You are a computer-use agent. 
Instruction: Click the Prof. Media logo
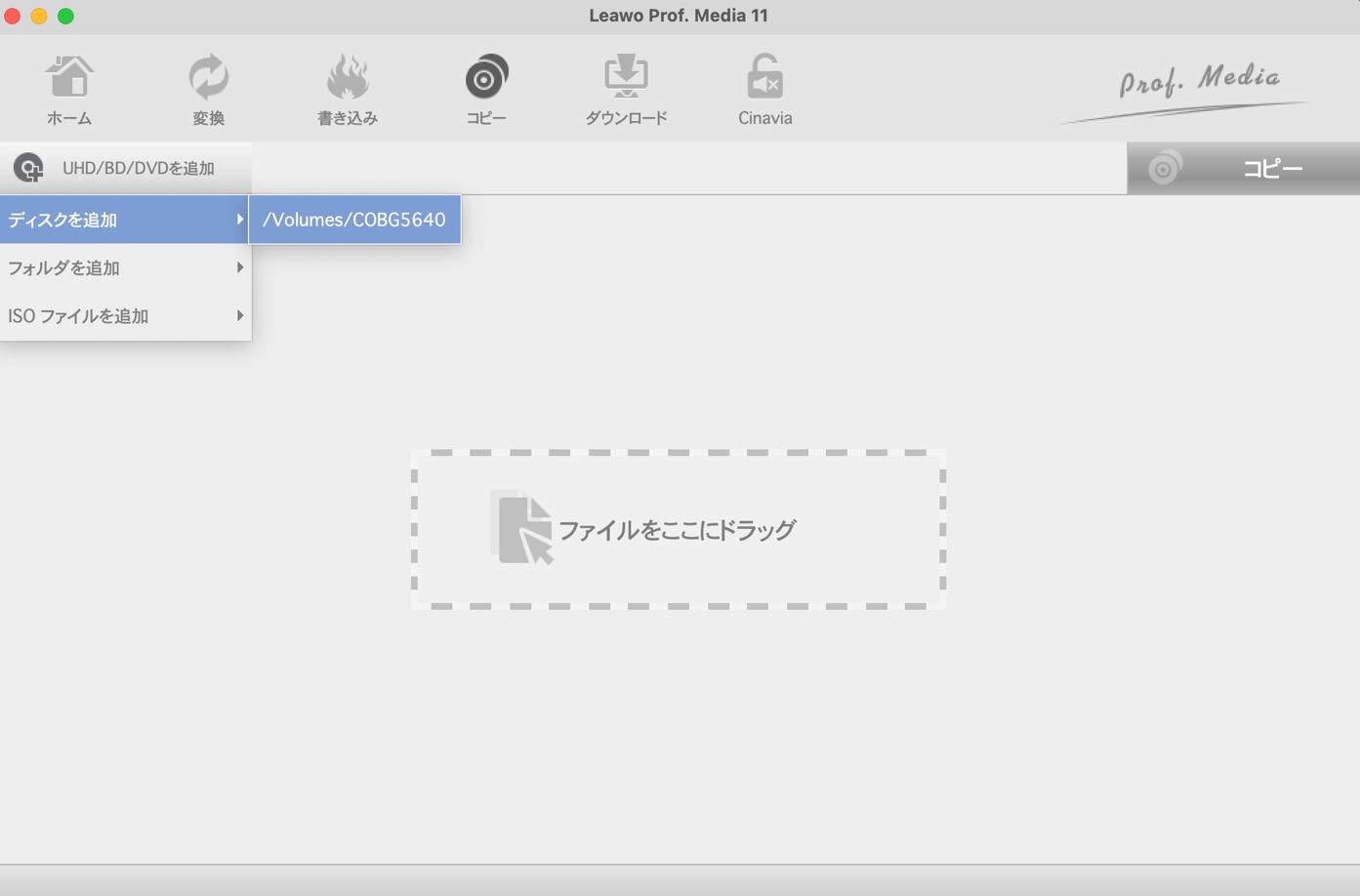click(1186, 95)
